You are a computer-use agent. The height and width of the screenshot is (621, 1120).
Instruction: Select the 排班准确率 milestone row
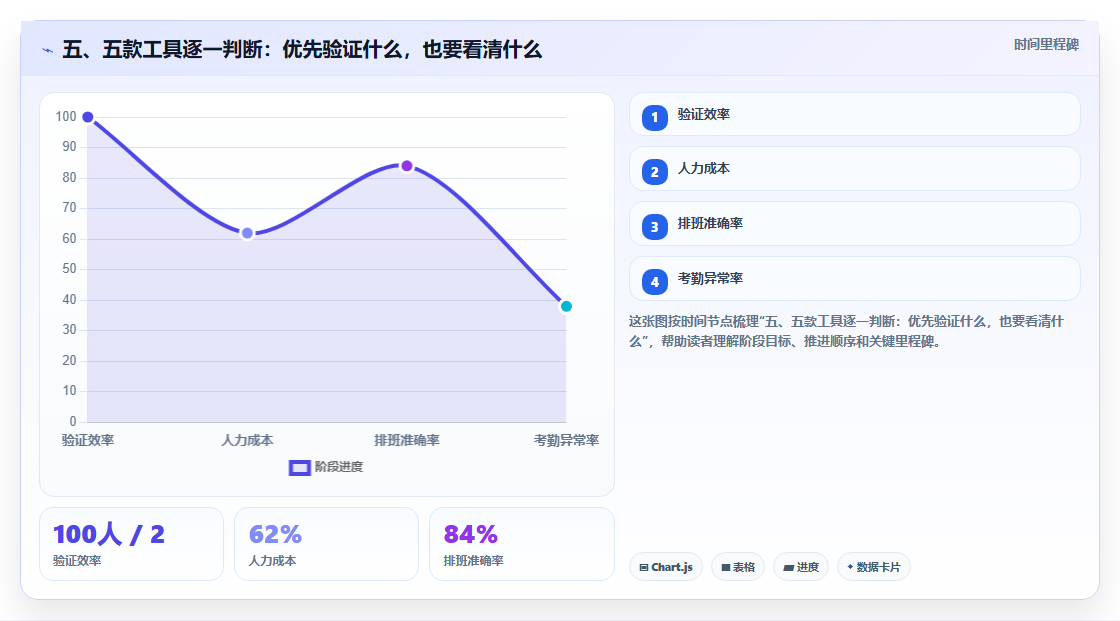coord(854,224)
